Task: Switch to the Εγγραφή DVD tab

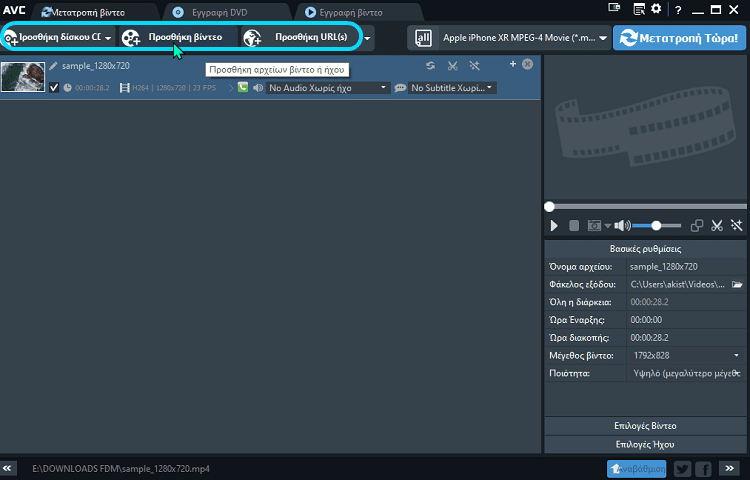Action: point(214,12)
